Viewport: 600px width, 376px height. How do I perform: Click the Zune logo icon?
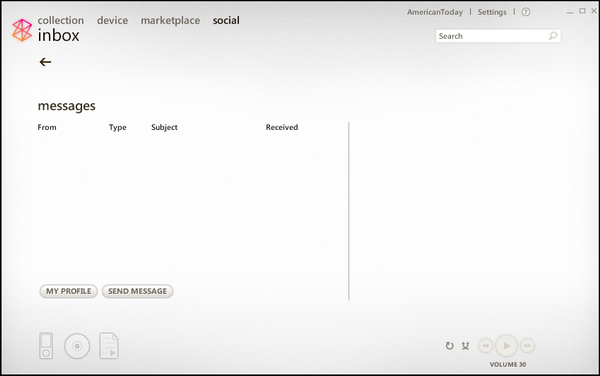coord(22,30)
